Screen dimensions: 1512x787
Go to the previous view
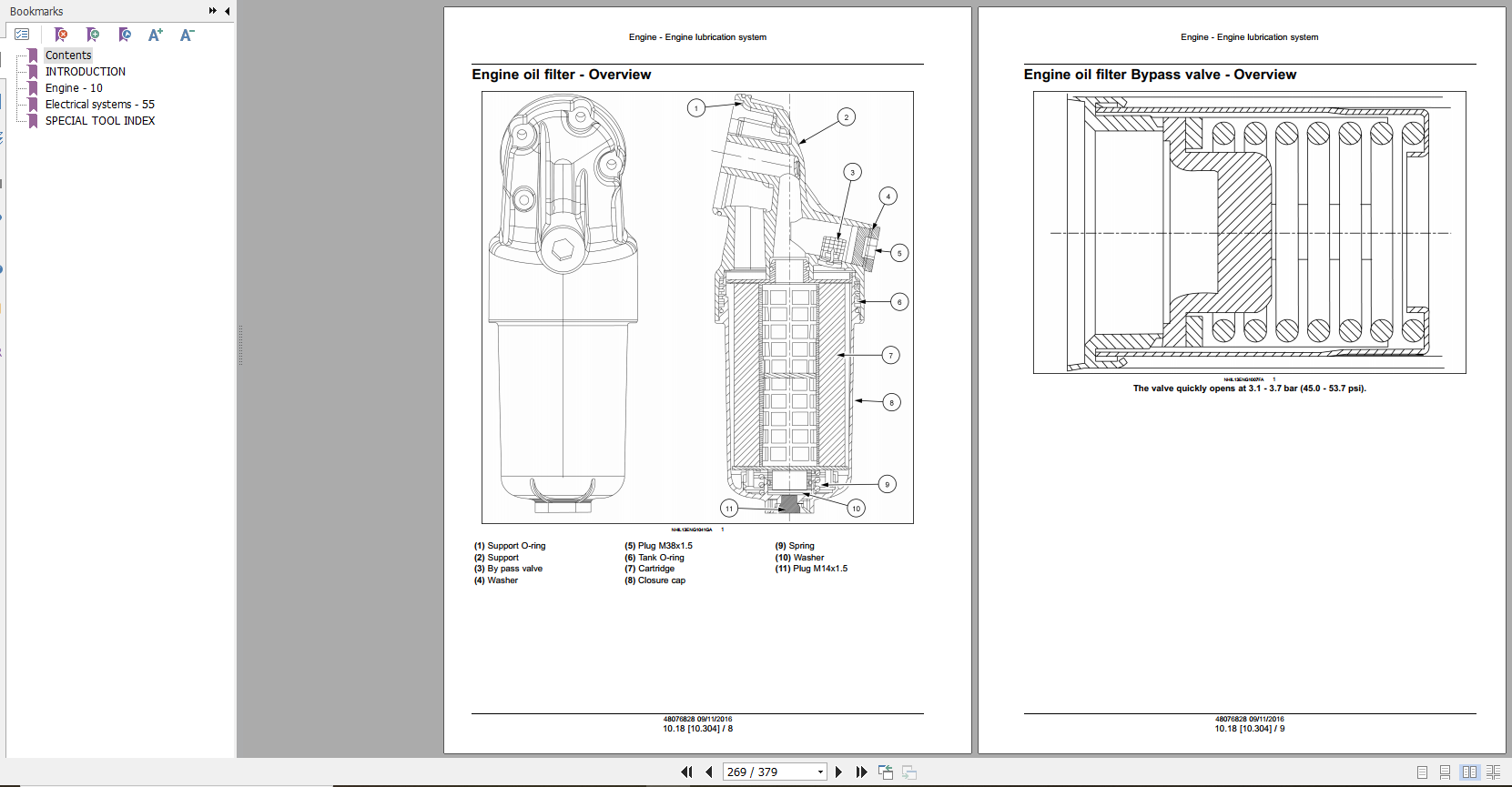pyautogui.click(x=885, y=772)
